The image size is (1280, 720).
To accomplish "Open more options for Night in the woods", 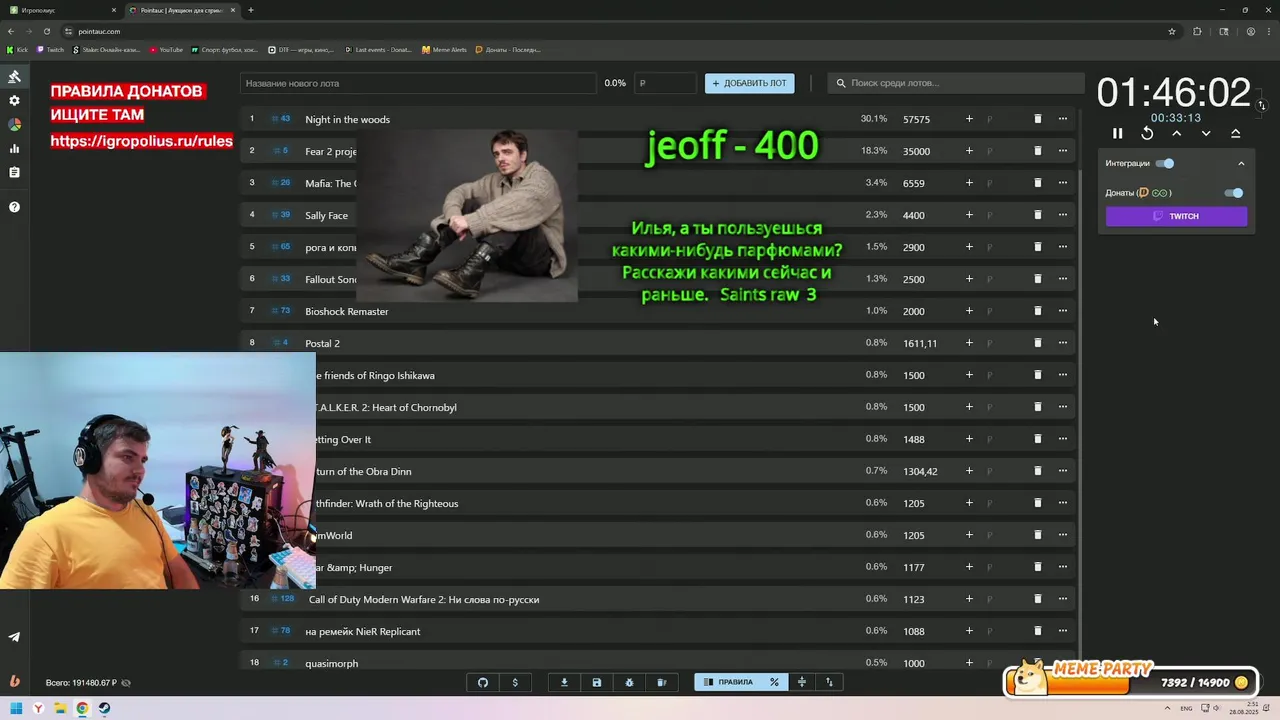I will 1063,119.
